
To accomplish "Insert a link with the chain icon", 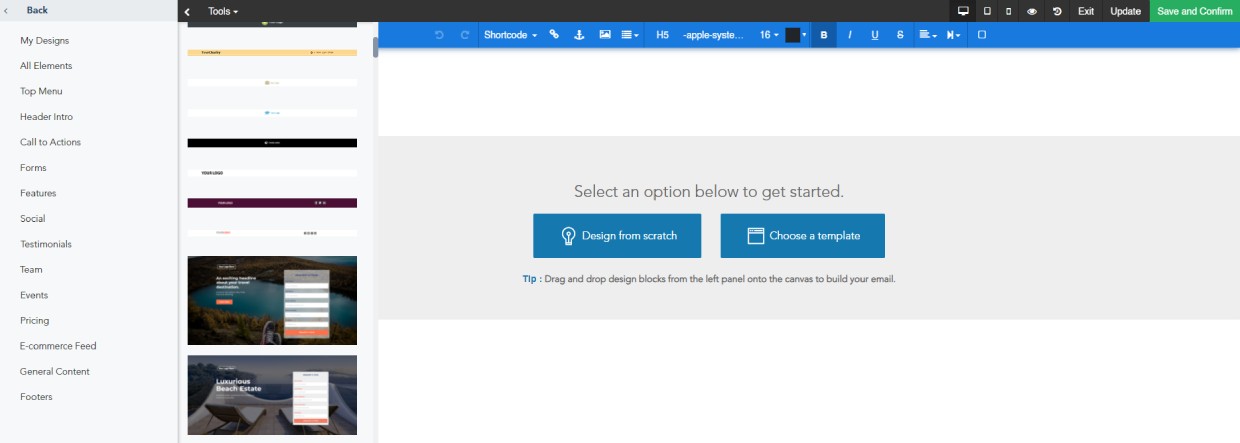I will [554, 35].
